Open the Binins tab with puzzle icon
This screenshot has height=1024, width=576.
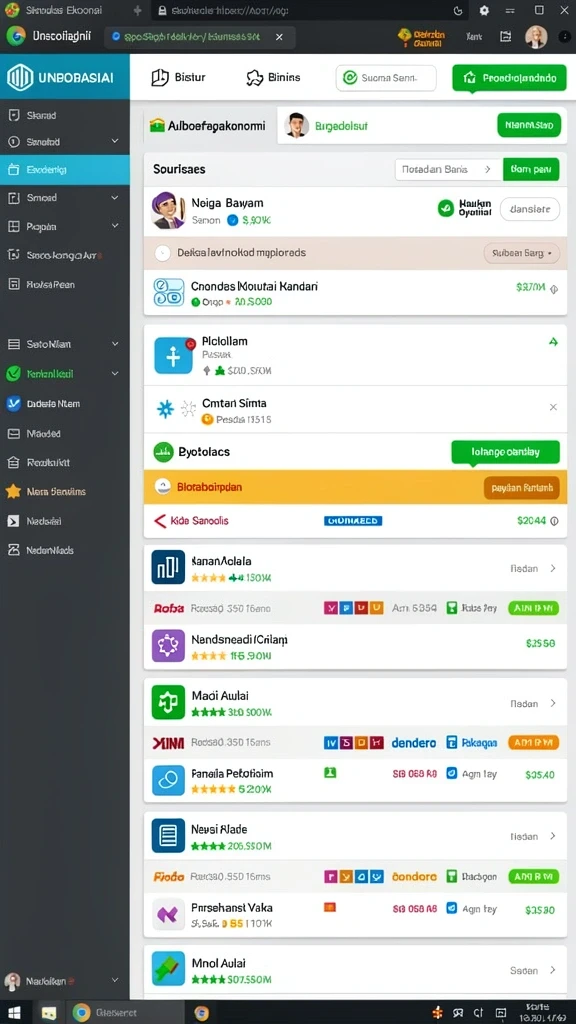click(x=273, y=78)
